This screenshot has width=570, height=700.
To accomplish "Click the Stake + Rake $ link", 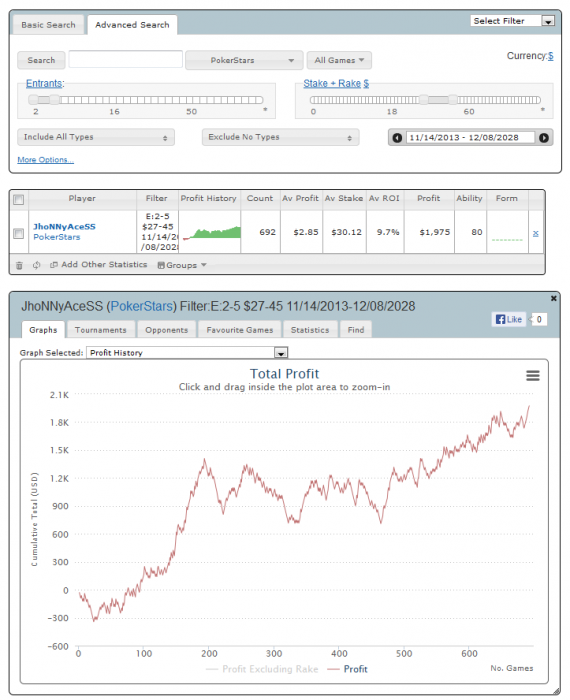I will pyautogui.click(x=336, y=83).
